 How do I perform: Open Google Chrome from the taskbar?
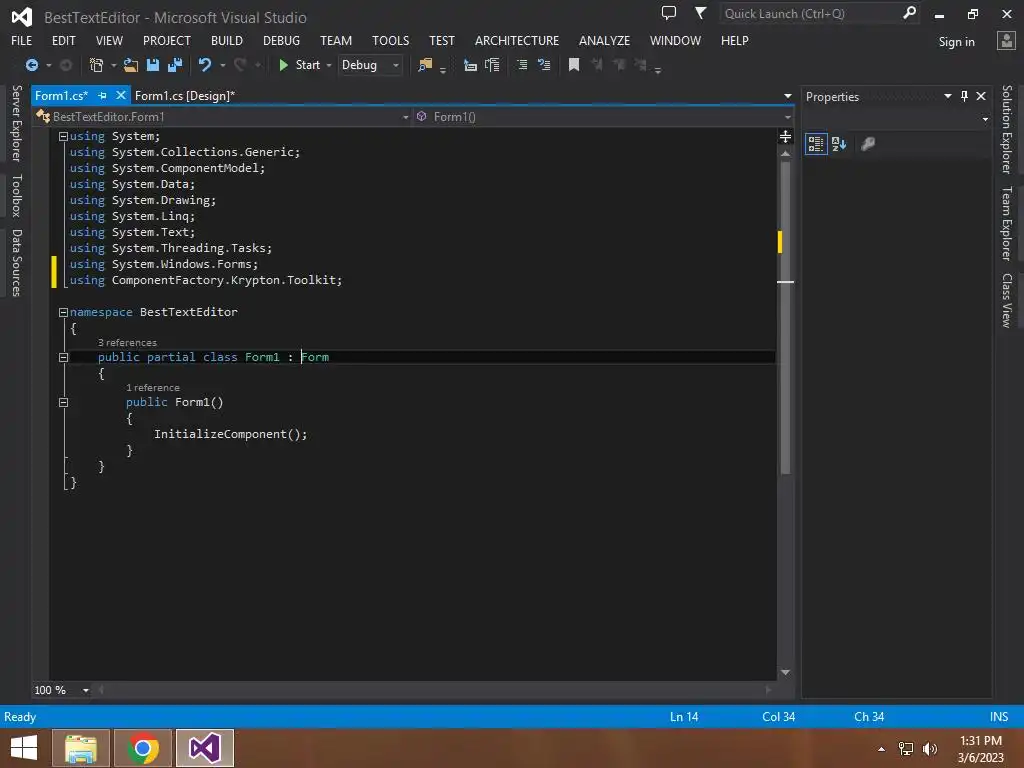point(143,748)
